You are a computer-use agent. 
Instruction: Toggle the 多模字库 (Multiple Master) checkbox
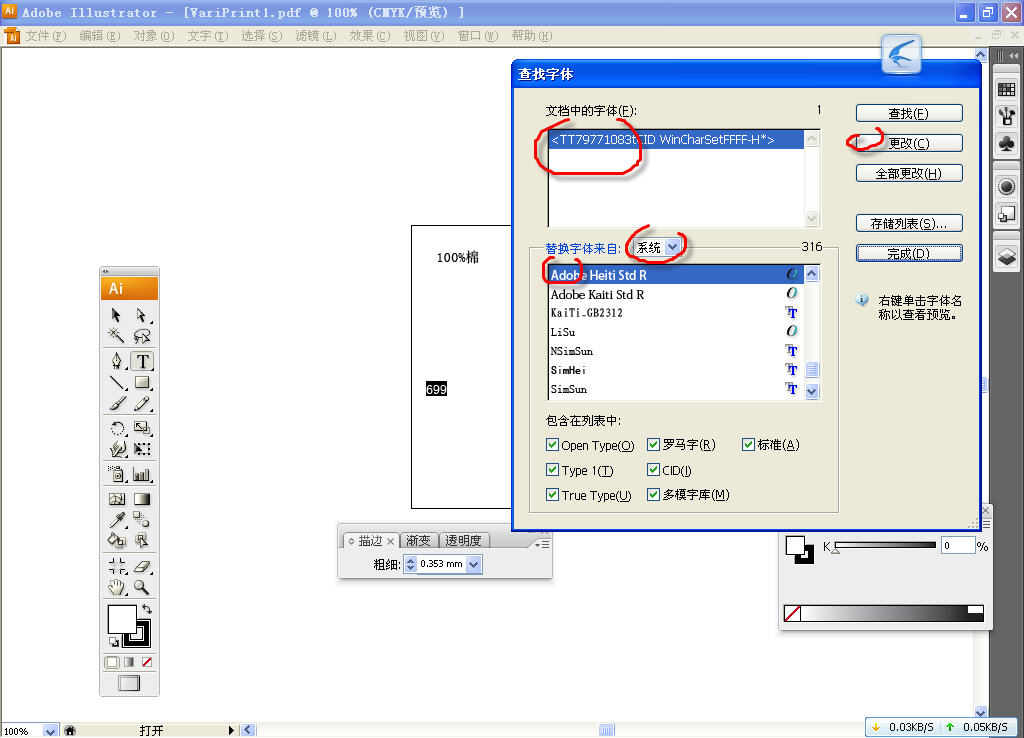pos(653,494)
